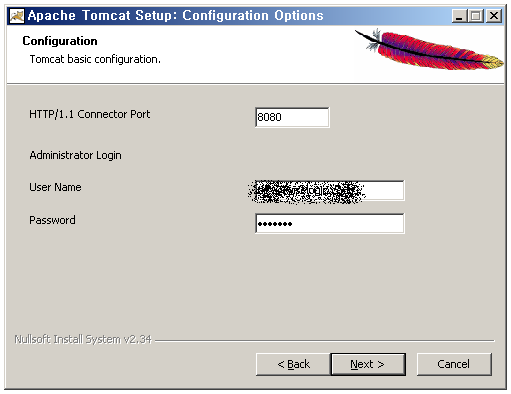Proceed with the Next > button
This screenshot has height=394, width=511.
click(x=368, y=364)
